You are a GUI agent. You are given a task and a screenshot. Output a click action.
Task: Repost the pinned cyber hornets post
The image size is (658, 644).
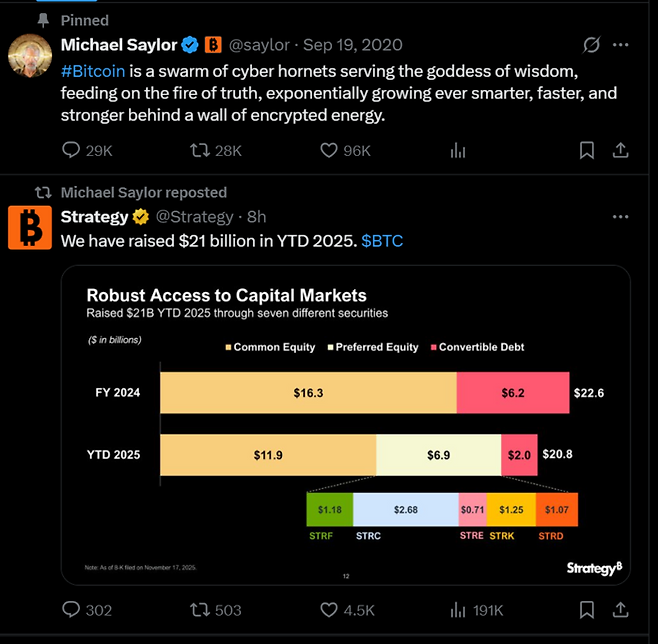pos(200,150)
